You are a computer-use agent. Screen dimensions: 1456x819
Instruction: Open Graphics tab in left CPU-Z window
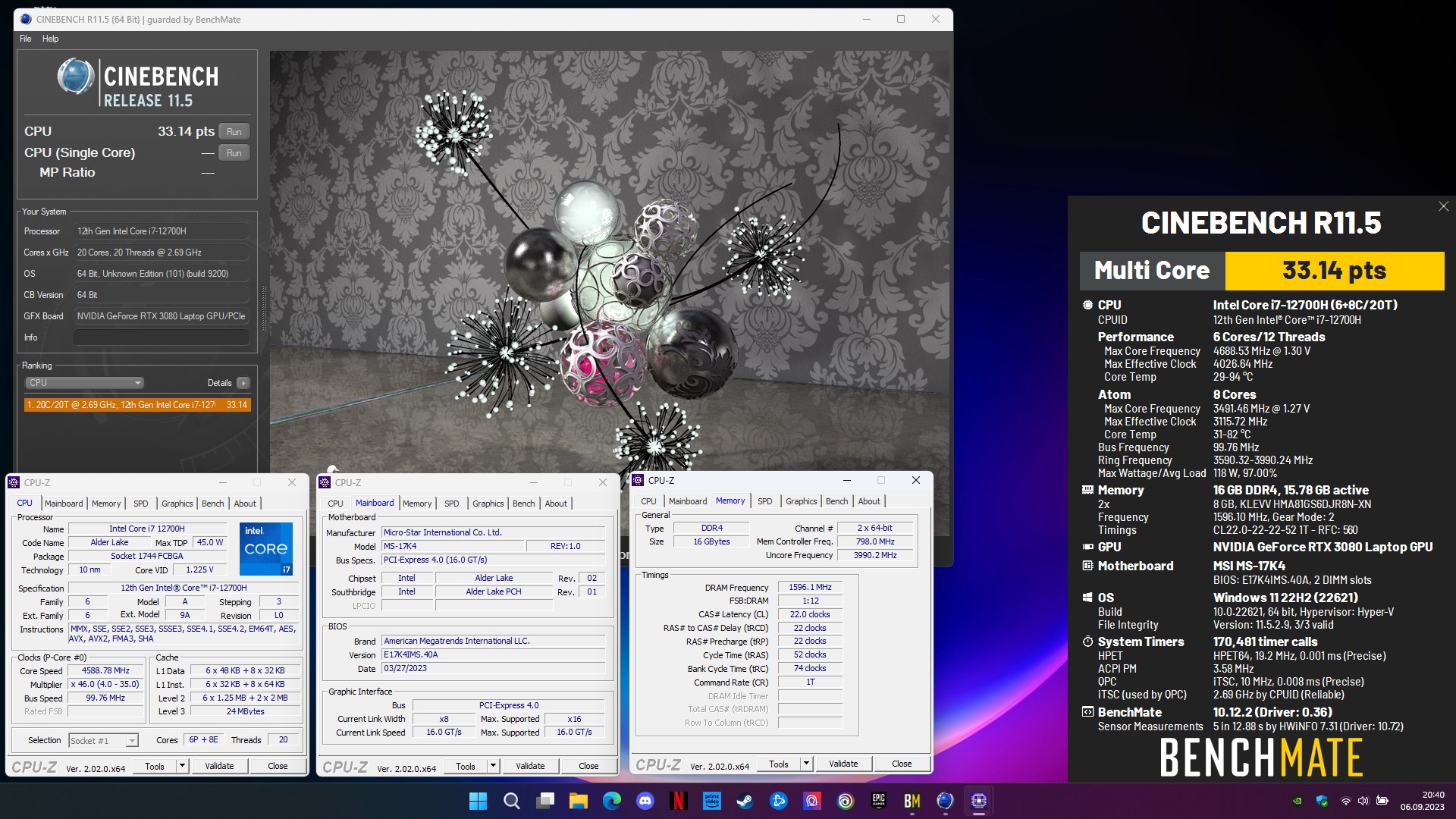point(177,504)
